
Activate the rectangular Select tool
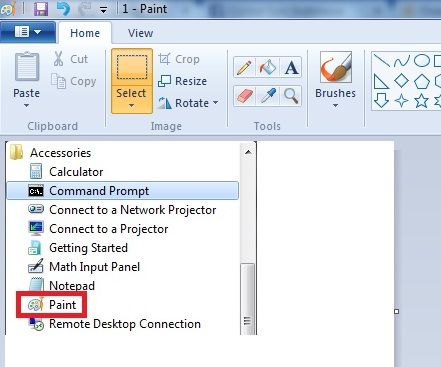pos(132,67)
